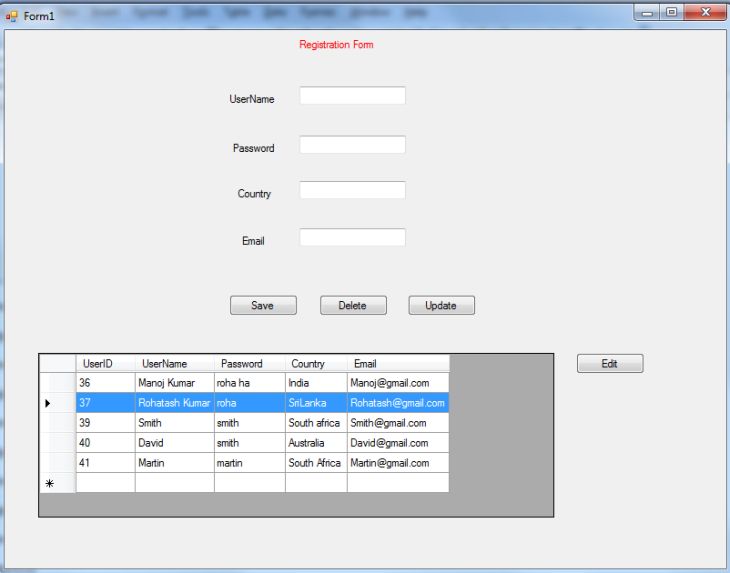
Task: Select the cell with UserID 40
Action: pyautogui.click(x=106, y=443)
